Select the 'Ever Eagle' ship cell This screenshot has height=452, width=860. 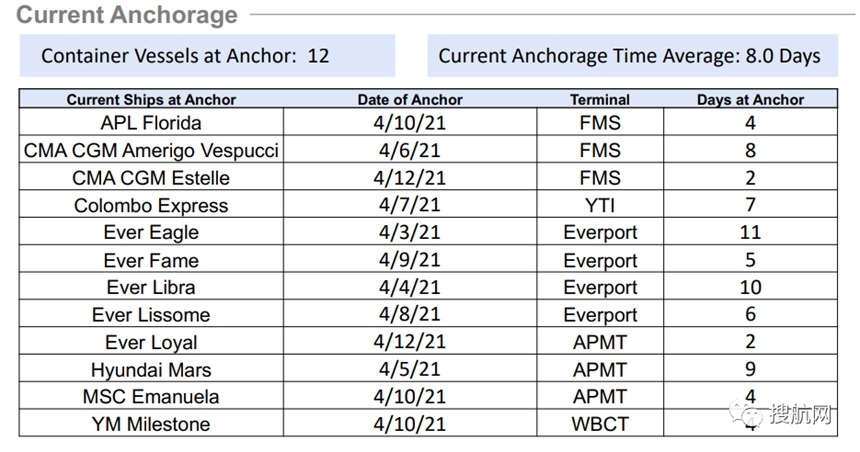pos(151,231)
